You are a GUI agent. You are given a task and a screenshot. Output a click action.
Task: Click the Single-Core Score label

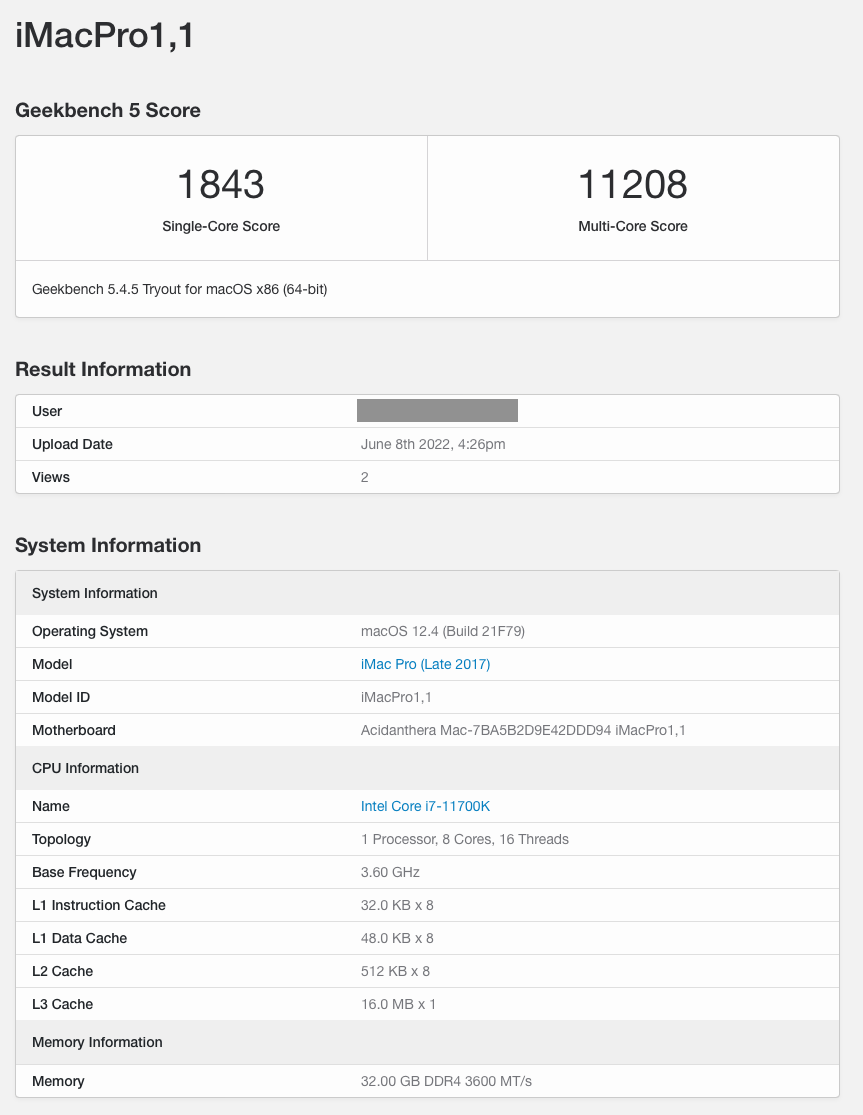(221, 226)
